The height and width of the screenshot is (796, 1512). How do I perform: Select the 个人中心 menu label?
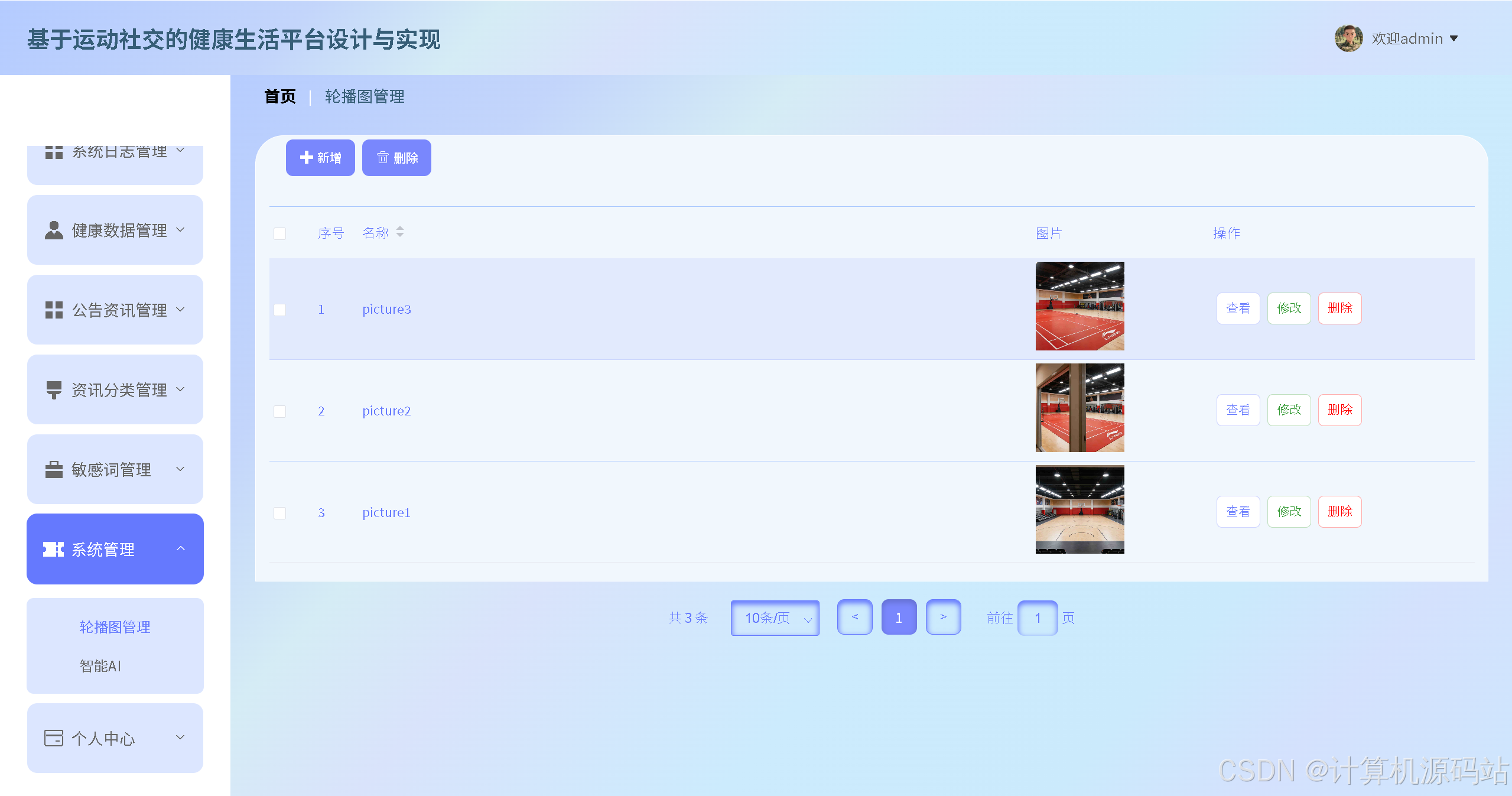[103, 739]
